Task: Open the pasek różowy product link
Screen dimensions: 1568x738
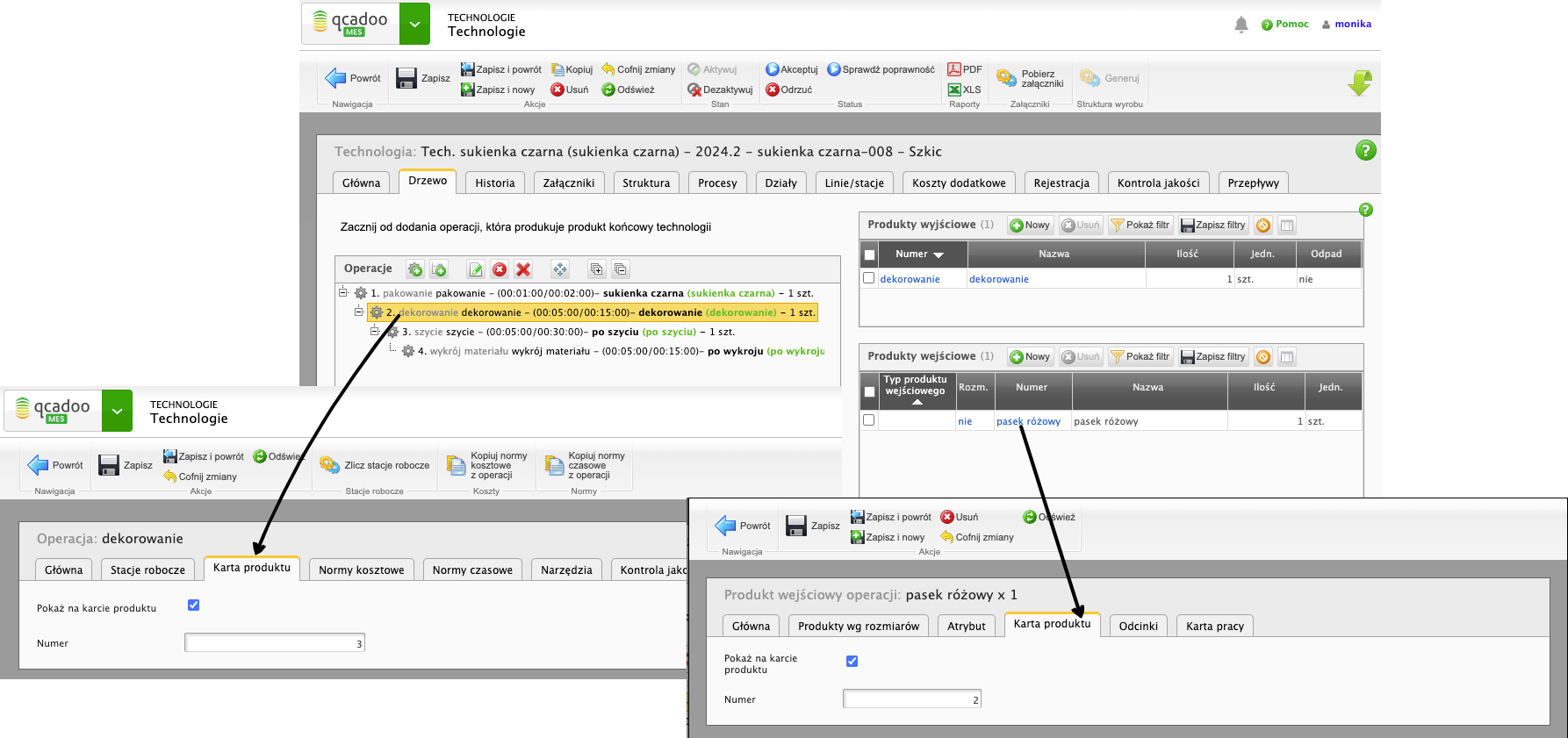Action: point(1028,421)
